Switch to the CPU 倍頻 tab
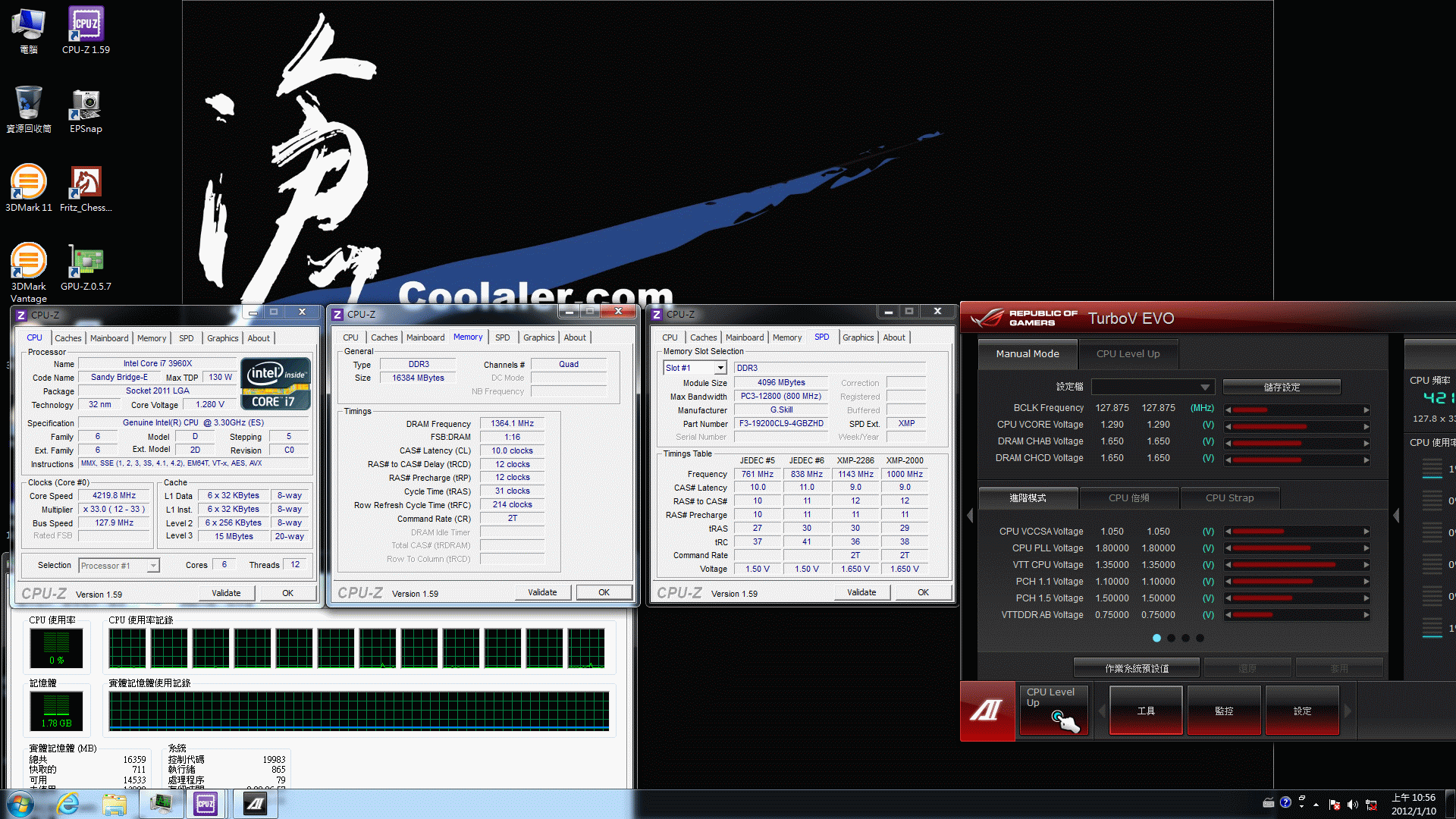1456x819 pixels. coord(1128,498)
